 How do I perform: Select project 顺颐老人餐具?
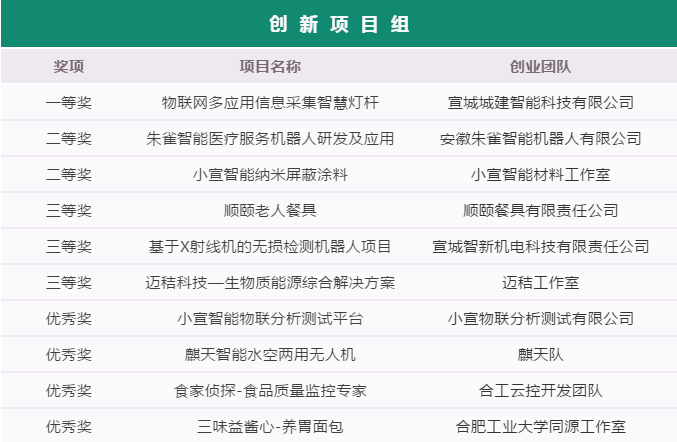click(x=270, y=211)
